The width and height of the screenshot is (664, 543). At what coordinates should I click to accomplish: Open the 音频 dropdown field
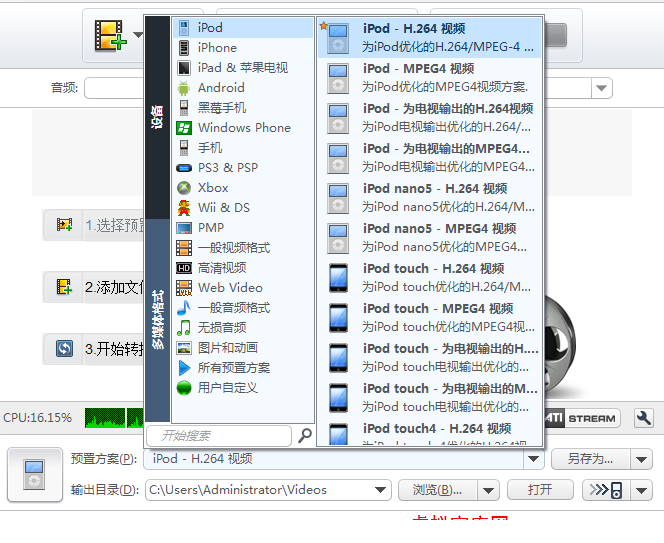pyautogui.click(x=114, y=88)
